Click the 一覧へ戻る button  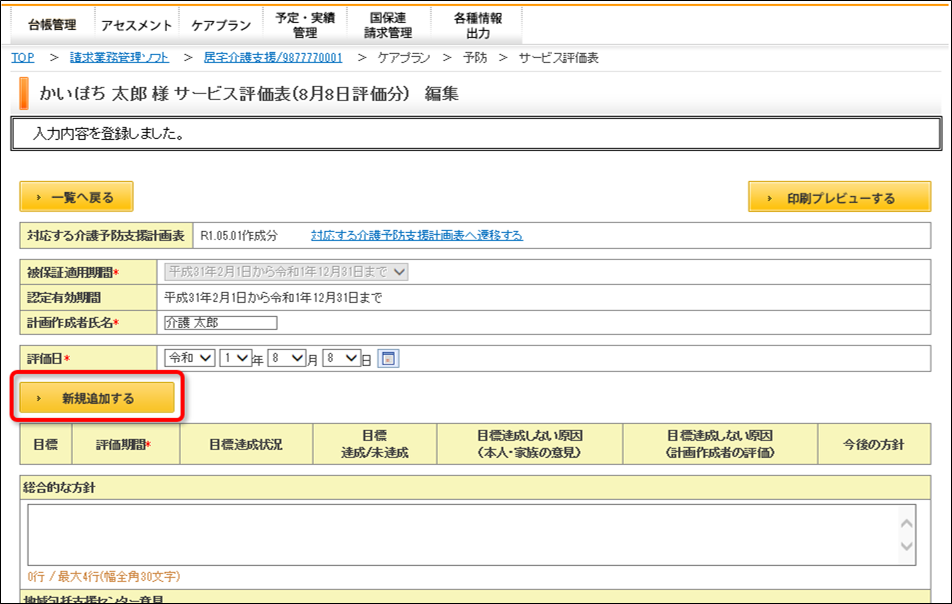click(76, 197)
